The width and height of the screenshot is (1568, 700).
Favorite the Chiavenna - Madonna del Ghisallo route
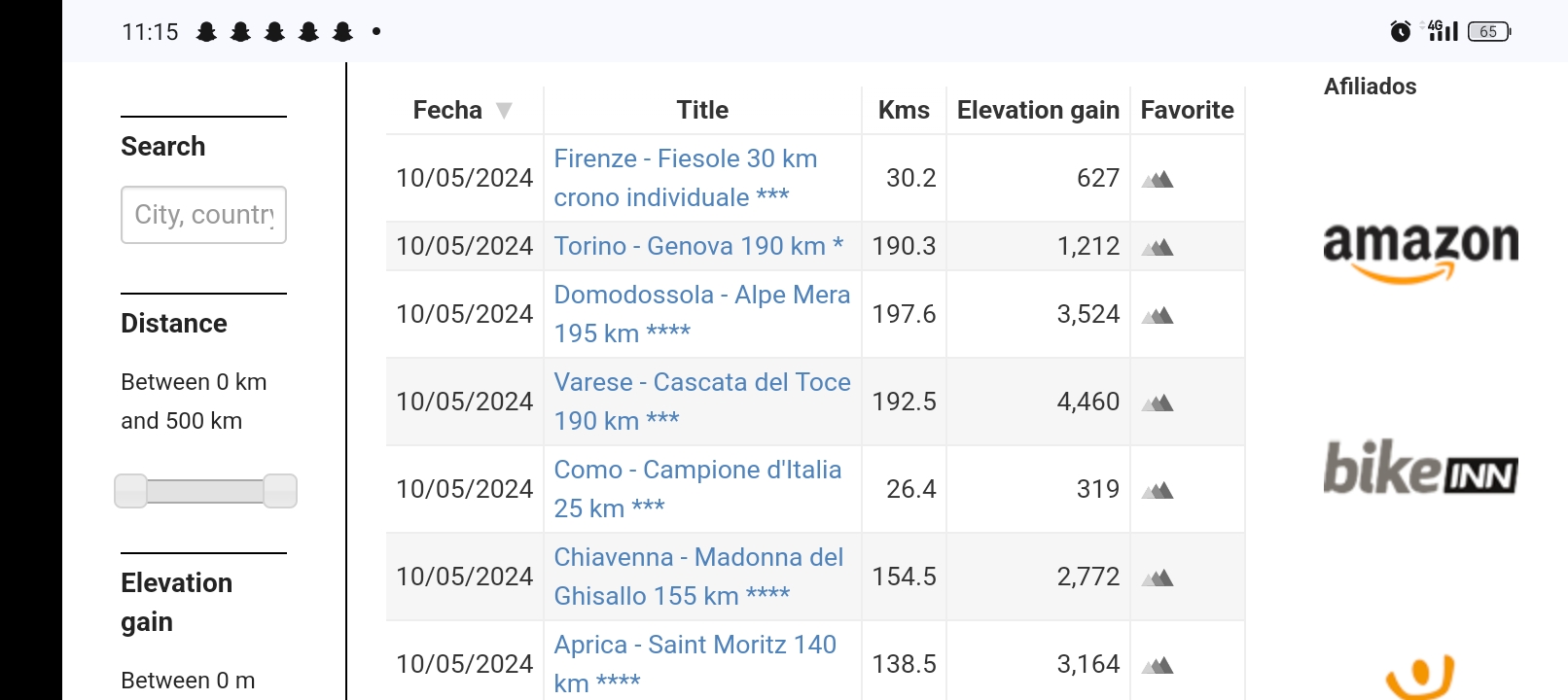1158,577
